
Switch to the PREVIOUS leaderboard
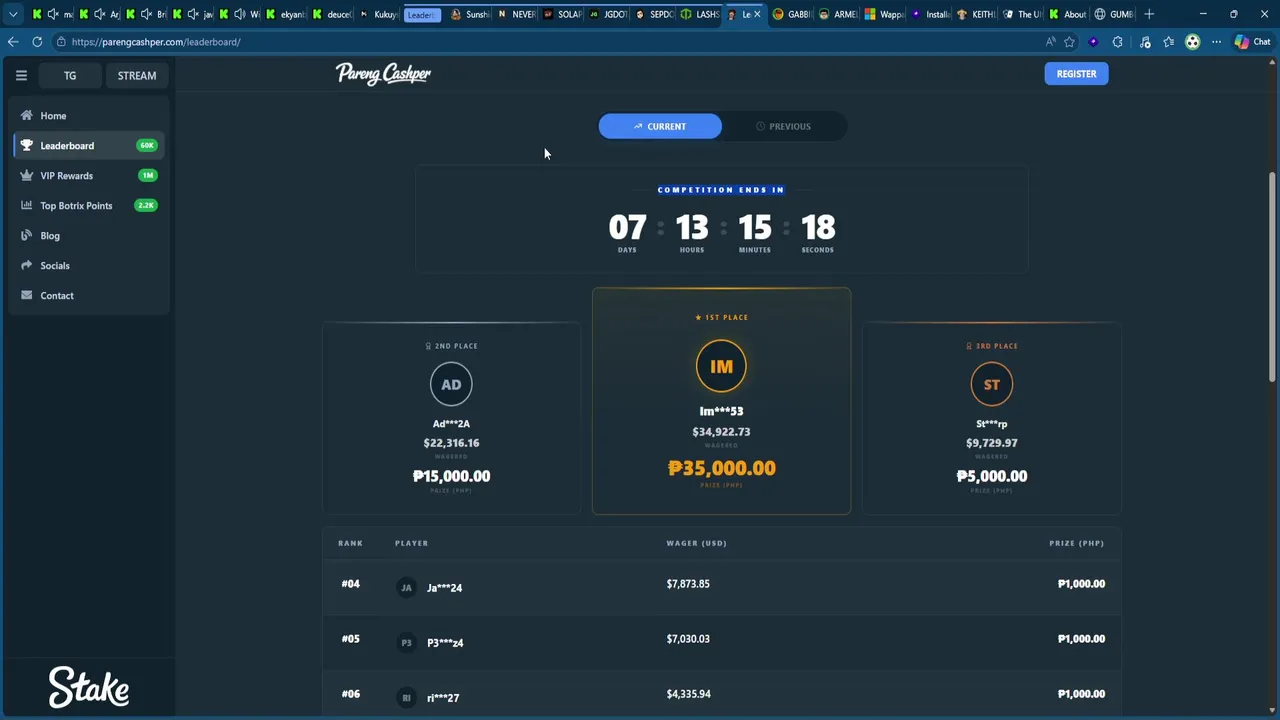(784, 126)
